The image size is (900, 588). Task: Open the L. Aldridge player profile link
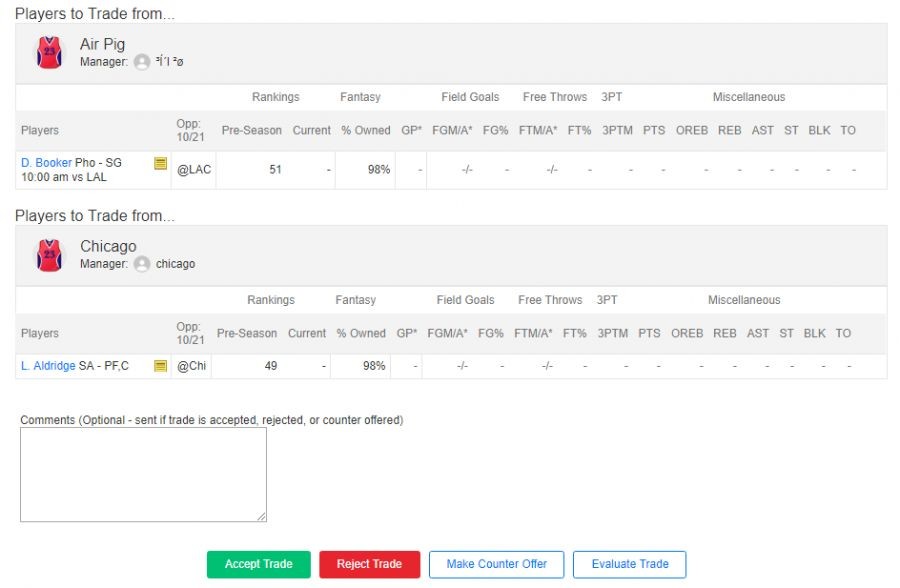pyautogui.click(x=48, y=366)
